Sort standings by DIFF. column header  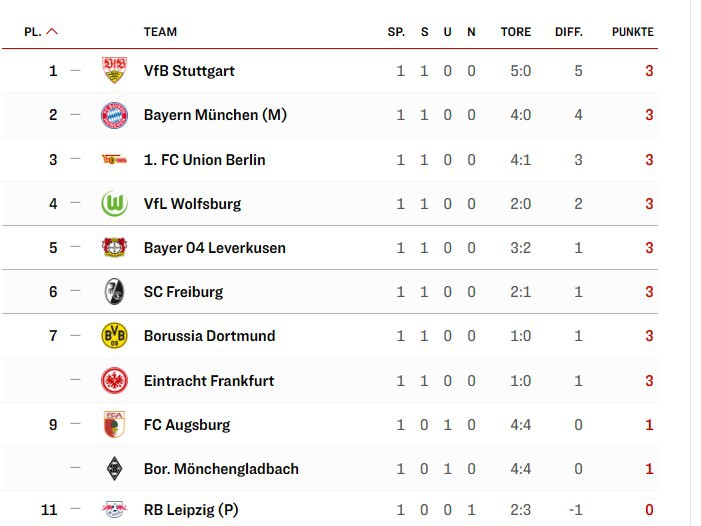pos(569,32)
